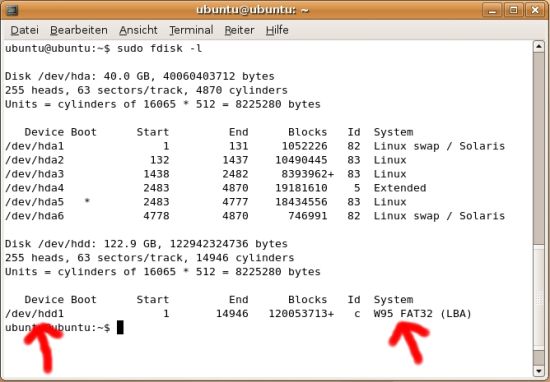Open the Bearbeiten menu
Image resolution: width=550 pixels, height=382 pixels.
pos(79,30)
